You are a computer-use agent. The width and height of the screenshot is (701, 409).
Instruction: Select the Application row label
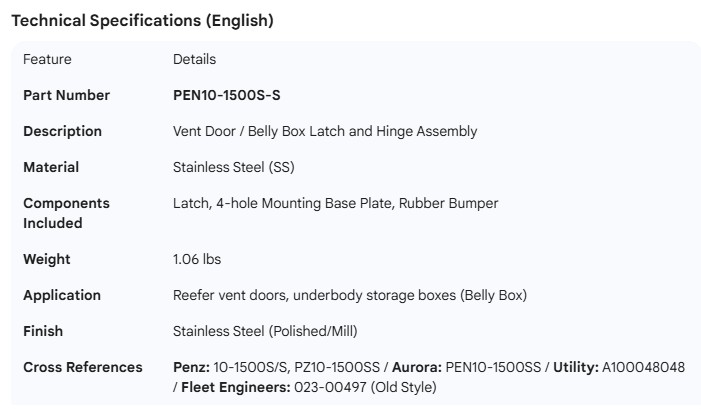point(62,295)
